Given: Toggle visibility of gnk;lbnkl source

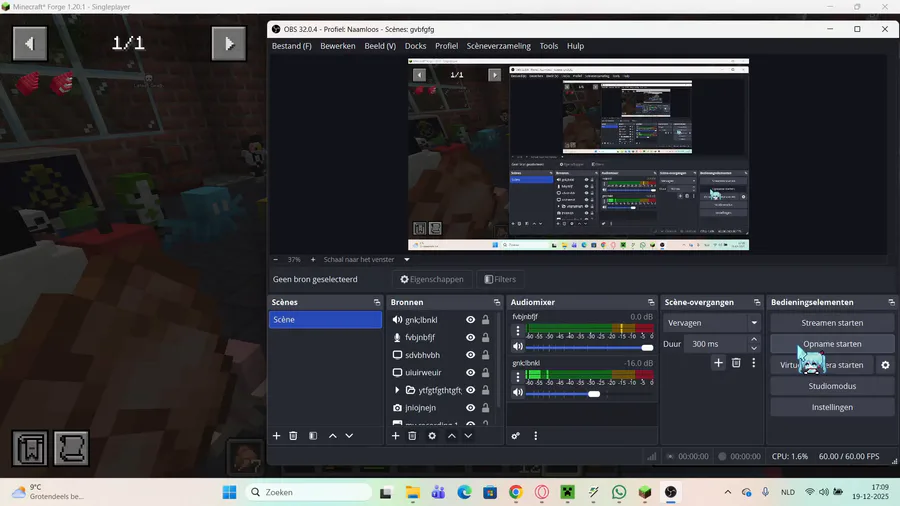Looking at the screenshot, I should click(471, 320).
